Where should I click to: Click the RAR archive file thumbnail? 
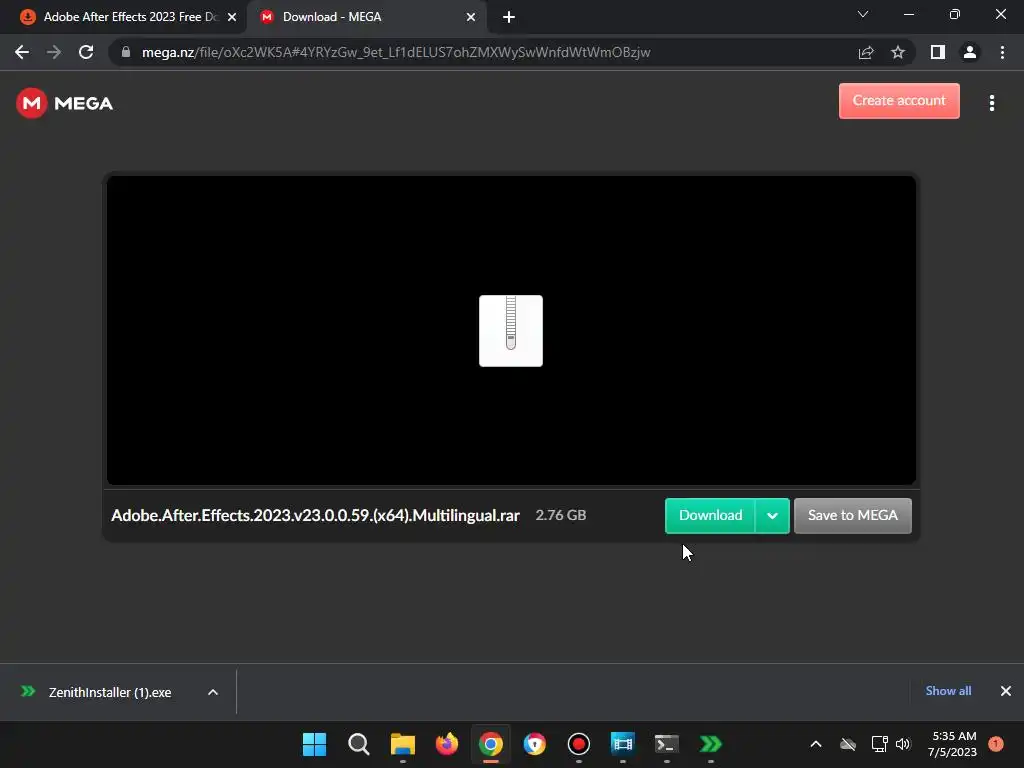(511, 330)
